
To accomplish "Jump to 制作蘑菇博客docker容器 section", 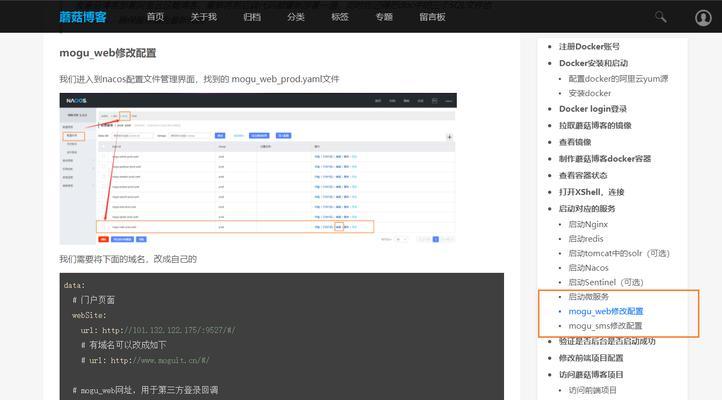I will coord(605,159).
